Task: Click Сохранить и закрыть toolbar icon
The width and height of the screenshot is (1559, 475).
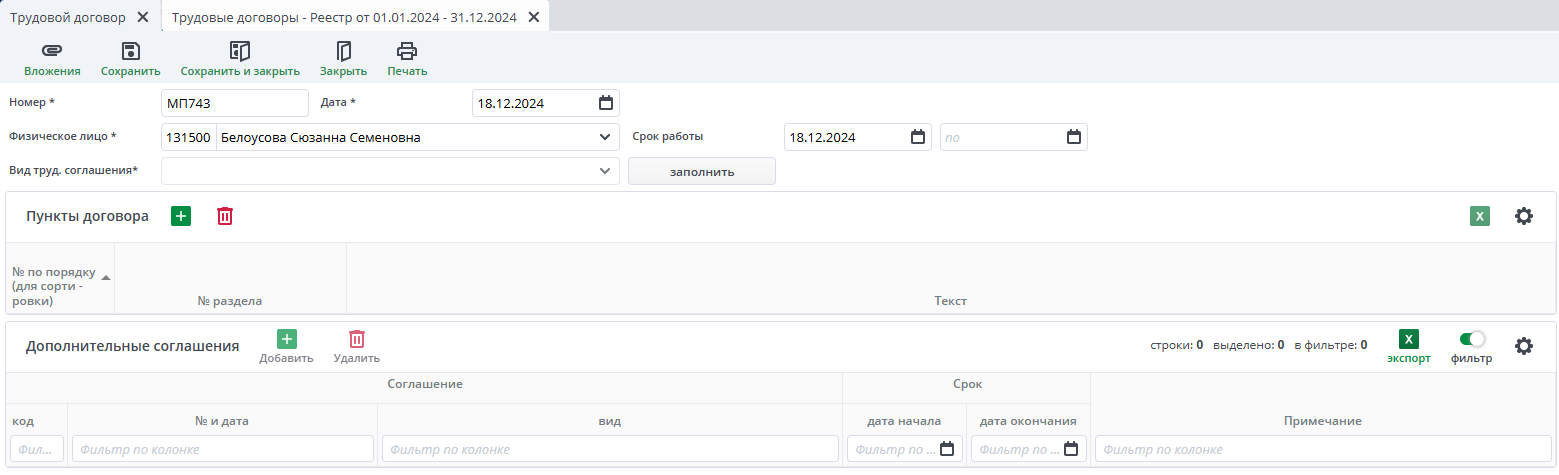Action: [x=240, y=51]
